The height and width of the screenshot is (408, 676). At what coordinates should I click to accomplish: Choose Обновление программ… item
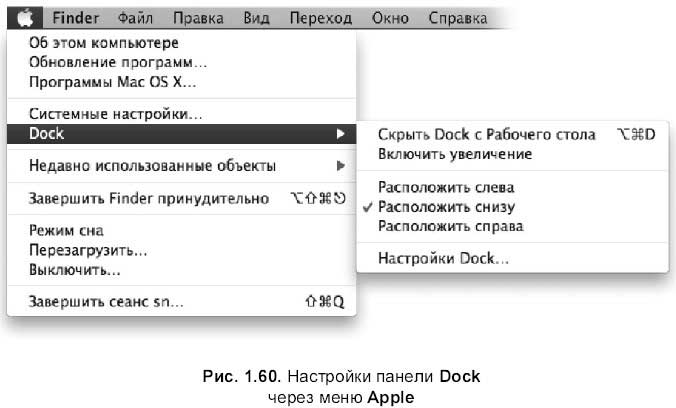(x=111, y=63)
